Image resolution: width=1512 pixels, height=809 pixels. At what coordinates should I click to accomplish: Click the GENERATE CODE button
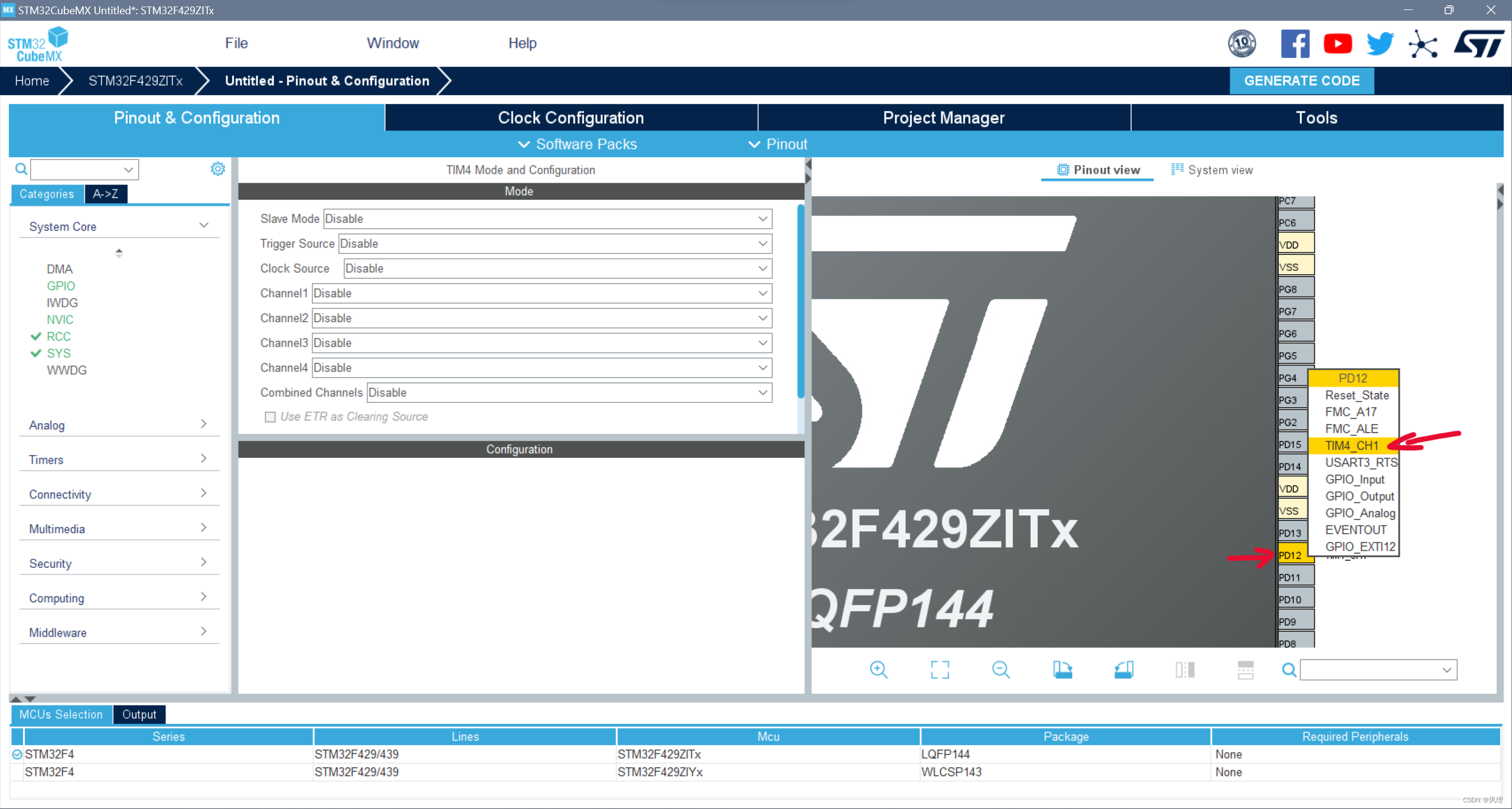[x=1301, y=81]
